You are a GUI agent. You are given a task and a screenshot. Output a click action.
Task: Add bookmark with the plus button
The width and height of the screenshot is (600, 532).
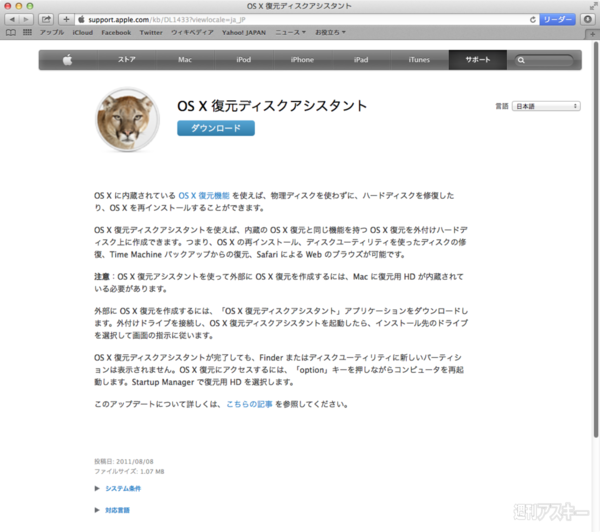pos(66,19)
